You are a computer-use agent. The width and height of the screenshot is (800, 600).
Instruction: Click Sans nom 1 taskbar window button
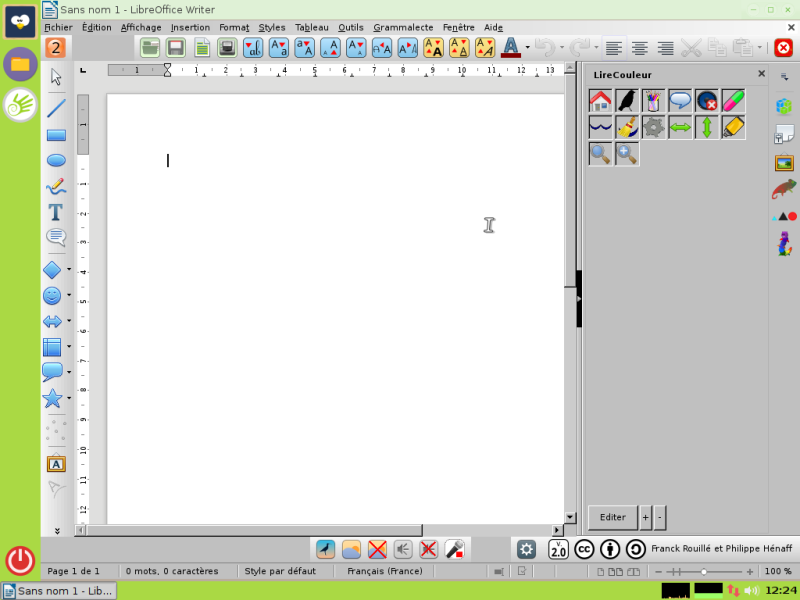pos(59,591)
